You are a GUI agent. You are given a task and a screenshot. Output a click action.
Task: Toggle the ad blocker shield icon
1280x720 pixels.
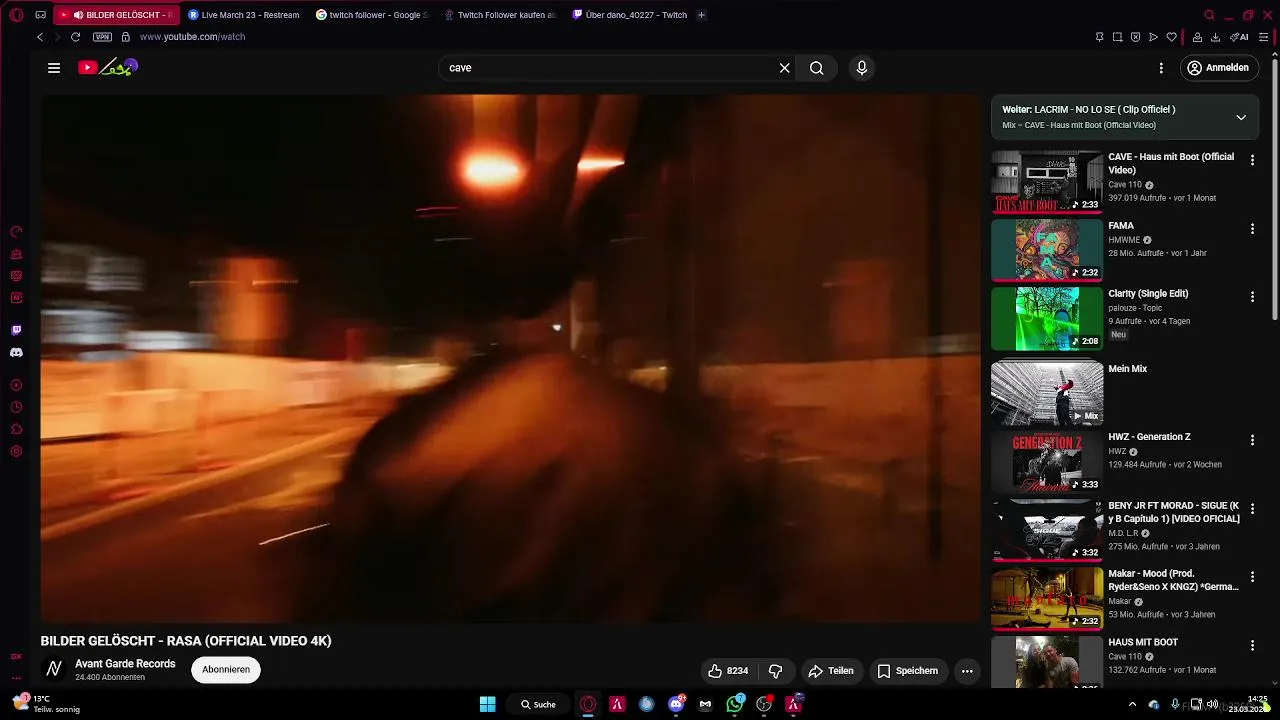click(x=1135, y=37)
